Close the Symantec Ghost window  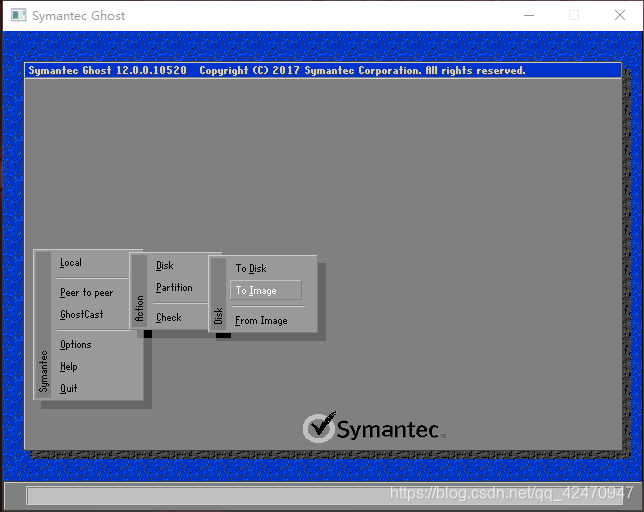tap(620, 16)
